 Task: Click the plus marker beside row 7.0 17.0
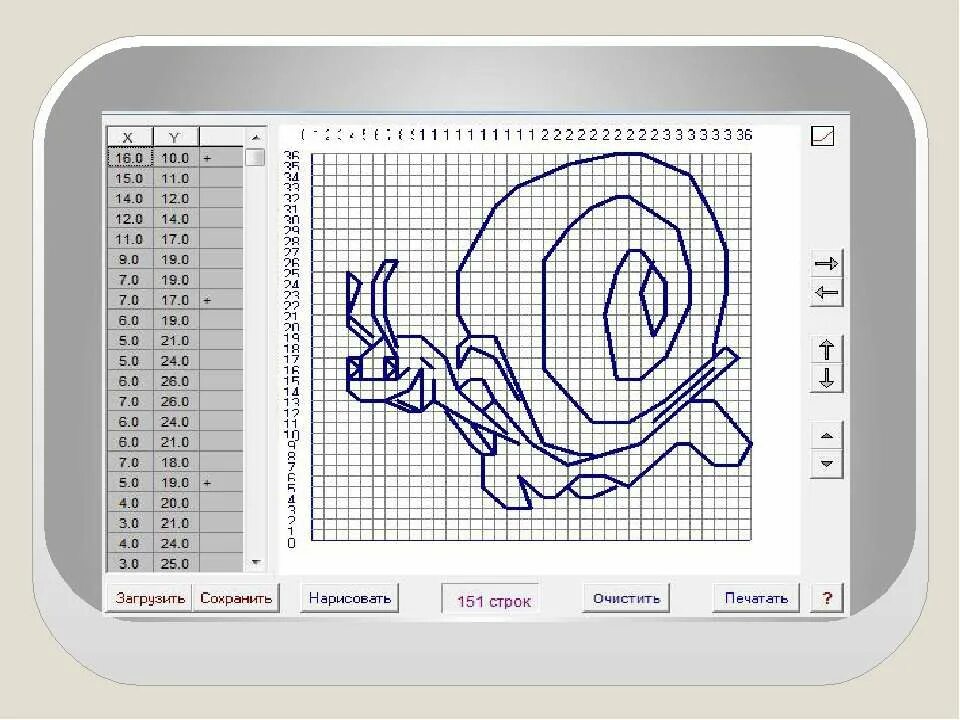pyautogui.click(x=208, y=300)
